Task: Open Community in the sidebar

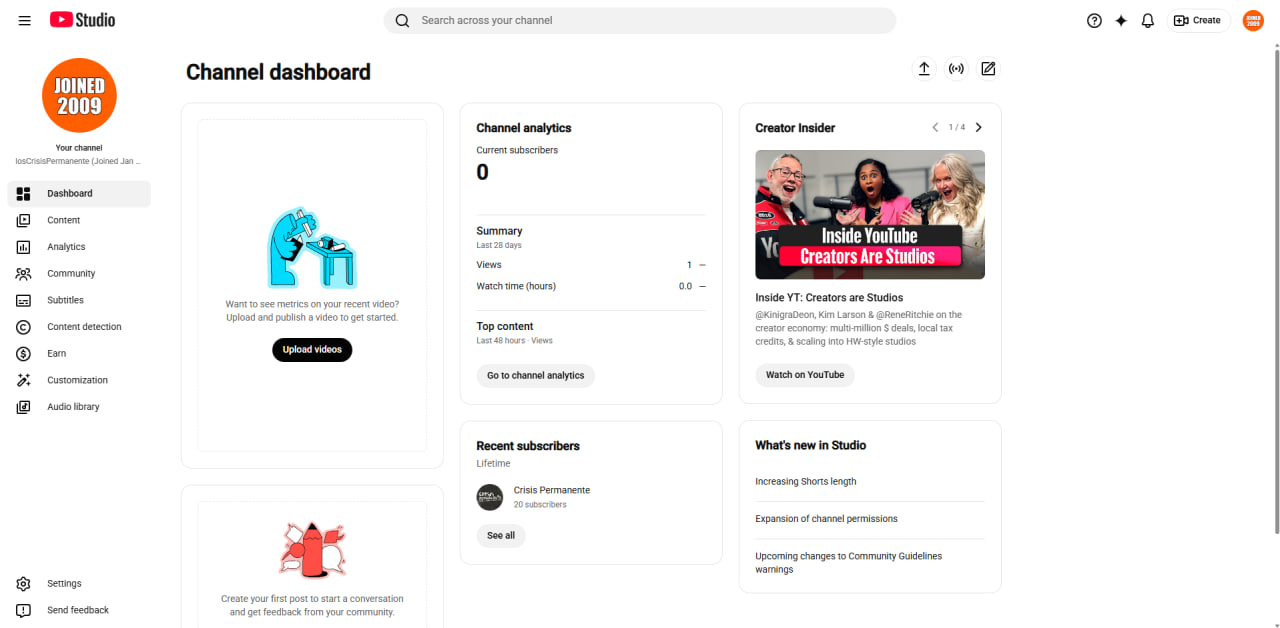Action: tap(79, 274)
